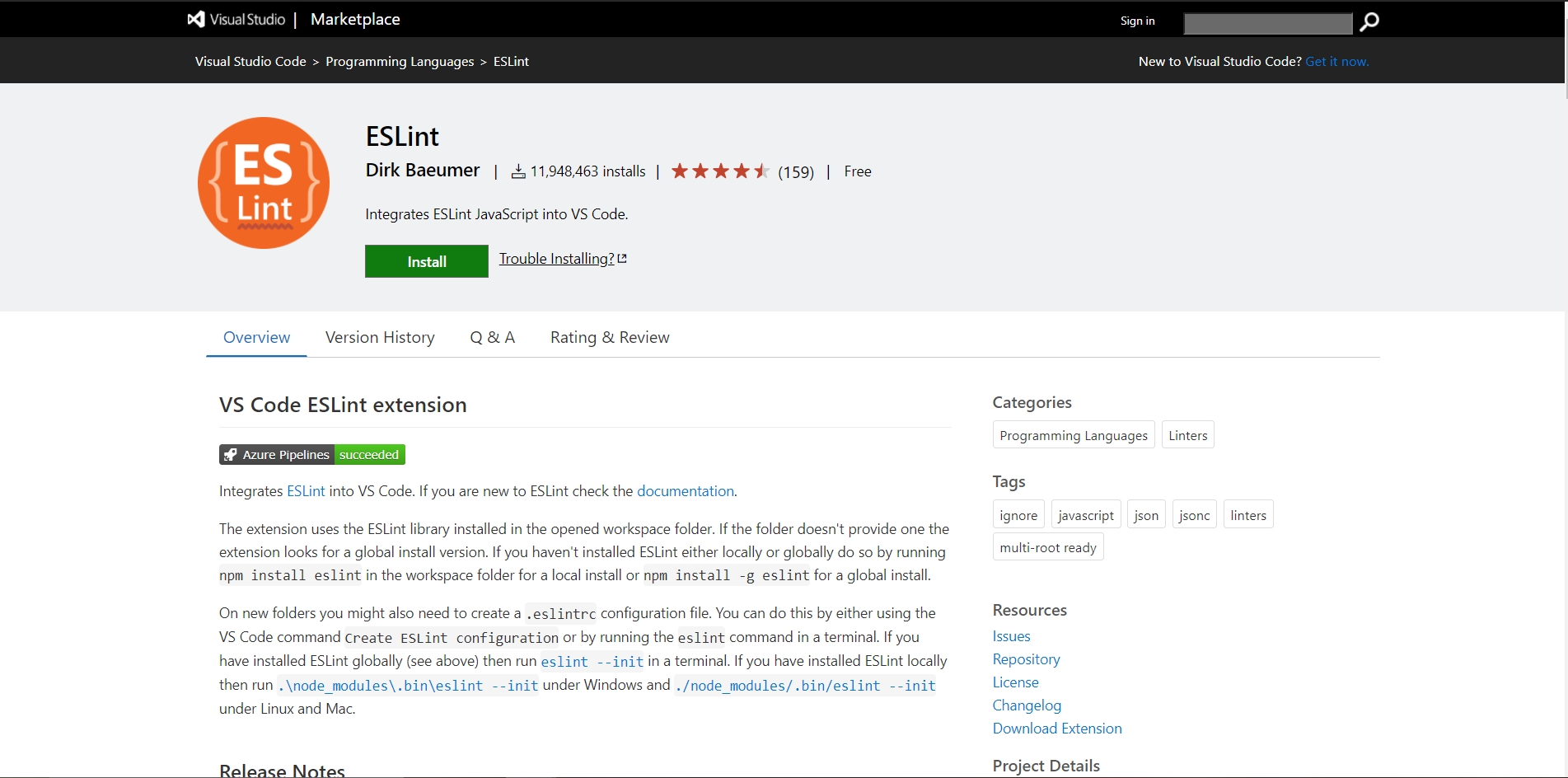Open publisher Dirk Baeumer's page

pos(423,170)
